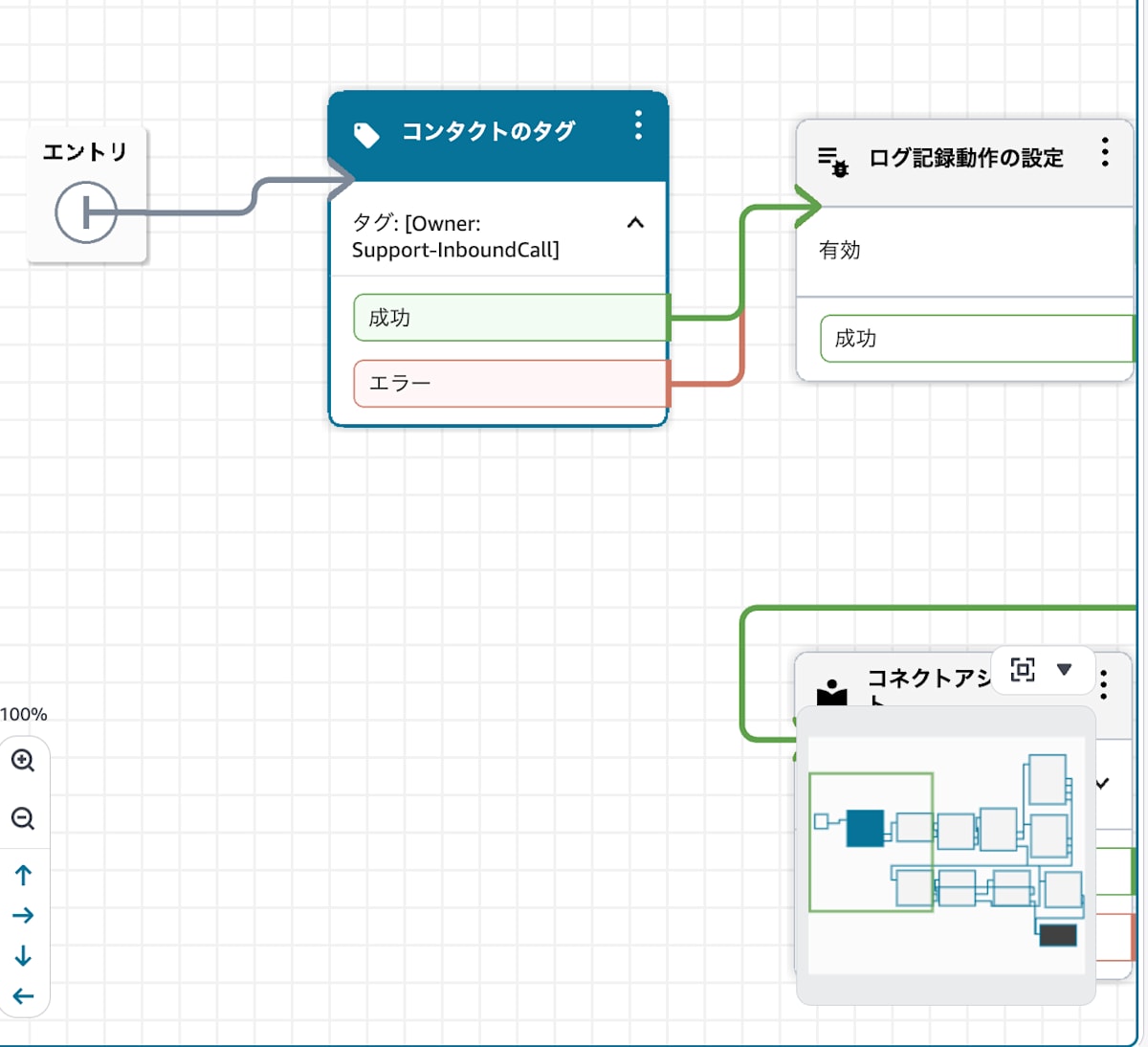Click the flow overview minimap

coord(946,856)
